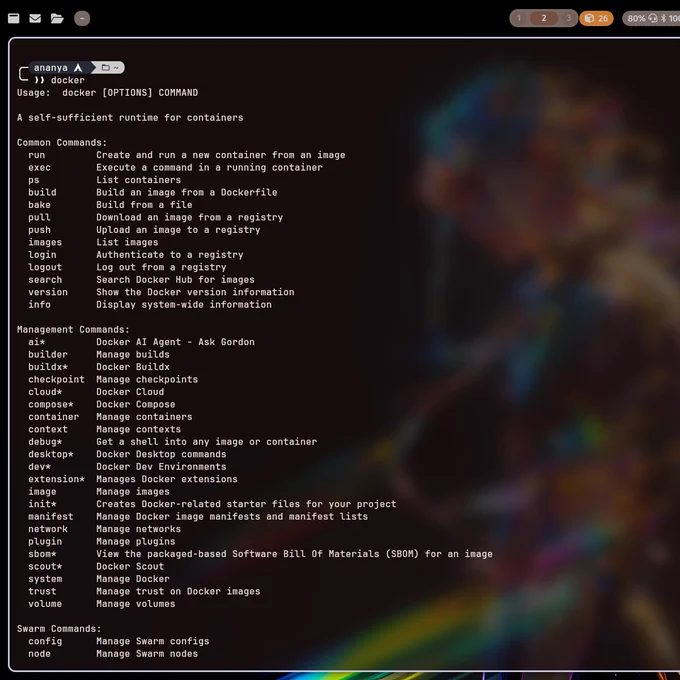The width and height of the screenshot is (680, 680).
Task: Click the 'cloud*' Docker Cloud row
Action: pyautogui.click(x=96, y=392)
